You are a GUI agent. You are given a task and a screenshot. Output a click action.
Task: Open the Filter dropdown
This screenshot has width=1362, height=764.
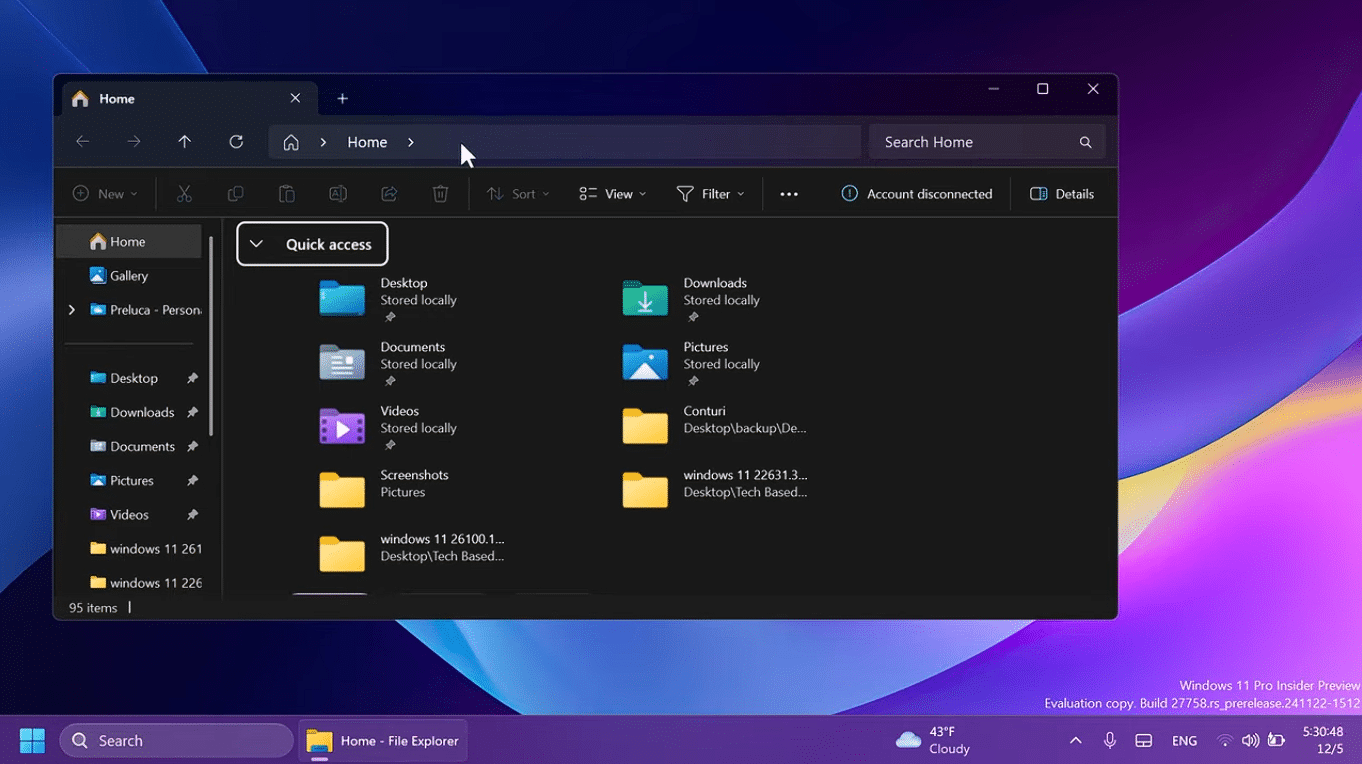pyautogui.click(x=711, y=194)
